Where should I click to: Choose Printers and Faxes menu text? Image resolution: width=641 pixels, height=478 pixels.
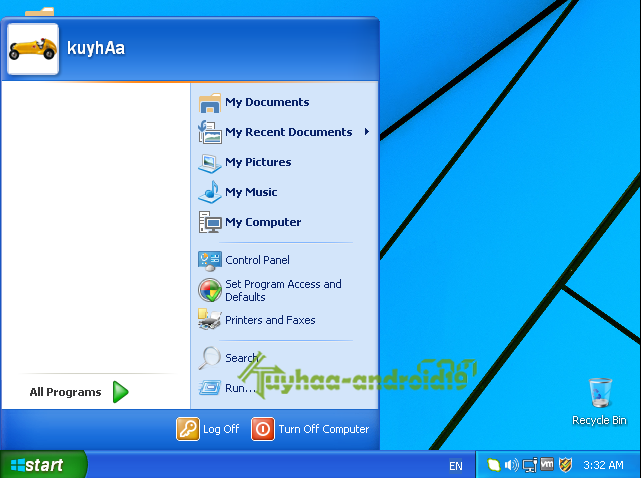(x=270, y=320)
